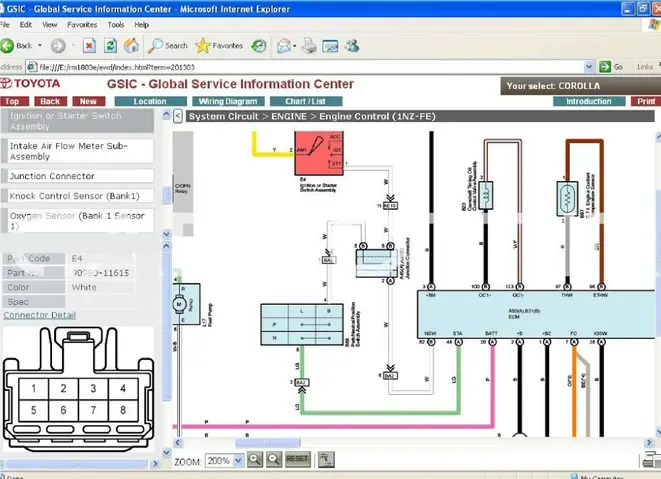Open the address bar dropdown

pyautogui.click(x=589, y=67)
